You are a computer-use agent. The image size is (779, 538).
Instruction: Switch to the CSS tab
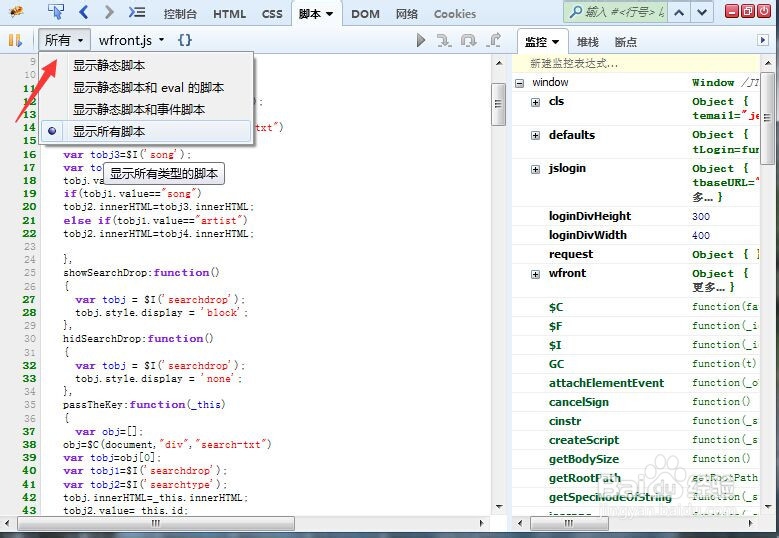[x=272, y=14]
